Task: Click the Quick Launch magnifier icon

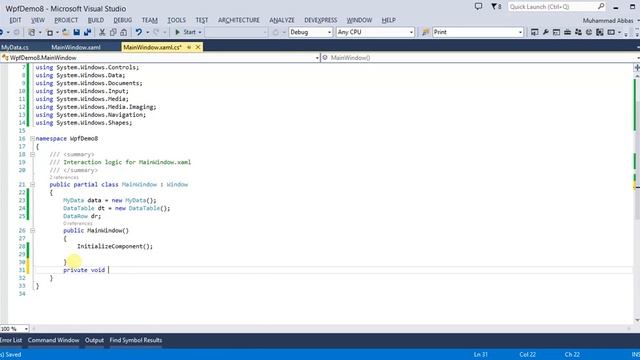Action: pos(601,7)
